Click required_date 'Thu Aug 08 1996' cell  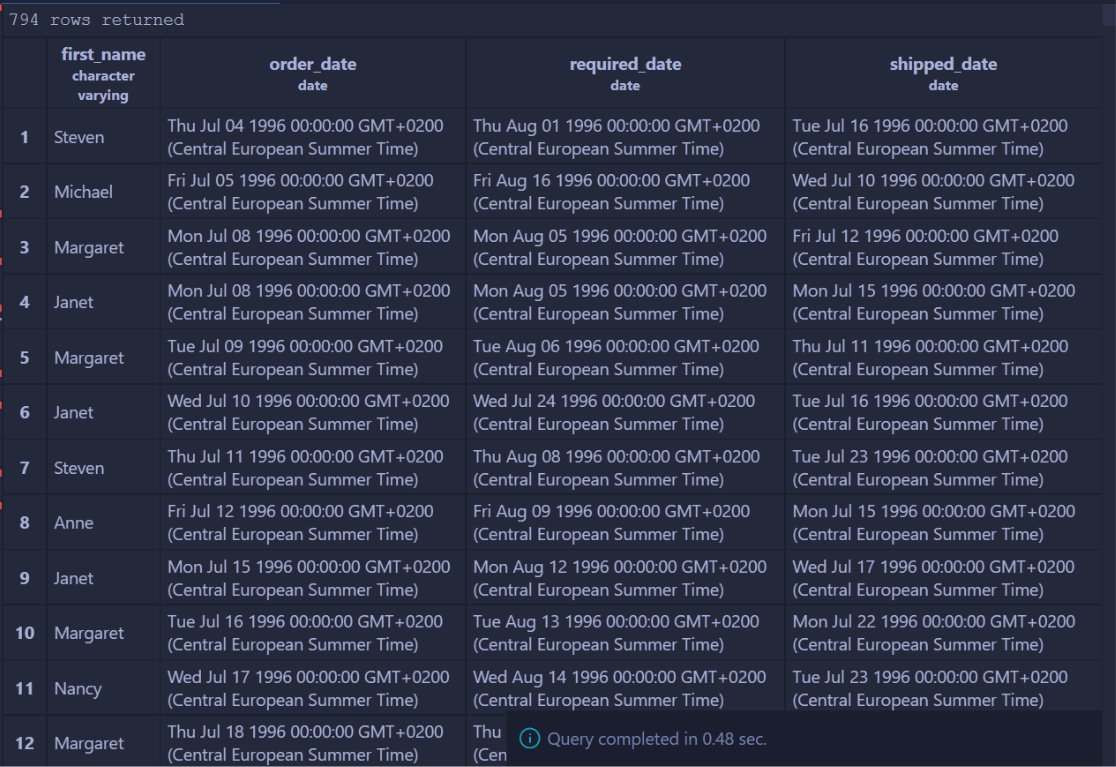pyautogui.click(x=625, y=467)
